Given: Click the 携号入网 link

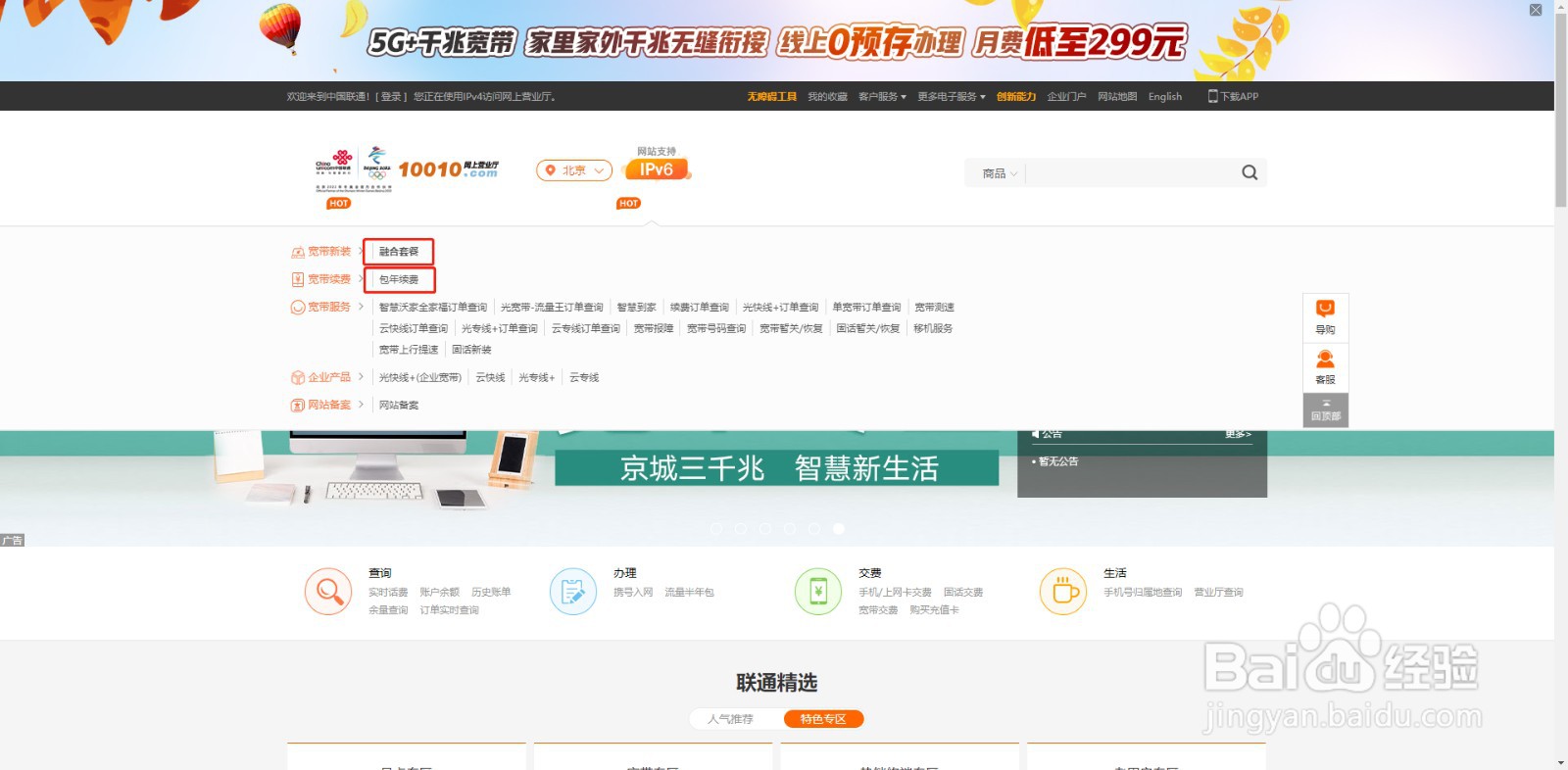Looking at the screenshot, I should pos(633,592).
